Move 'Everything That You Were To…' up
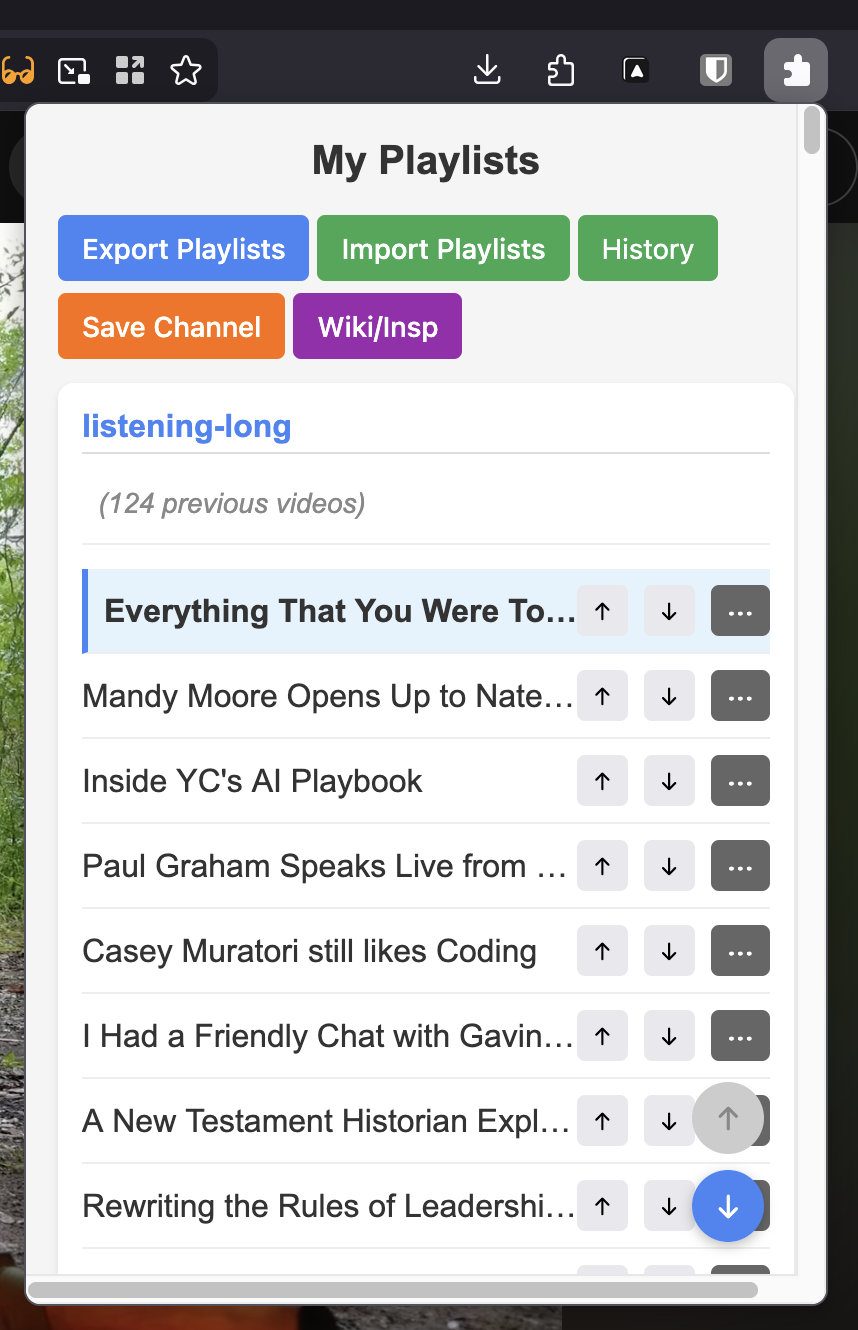Image resolution: width=858 pixels, height=1330 pixels. [602, 611]
